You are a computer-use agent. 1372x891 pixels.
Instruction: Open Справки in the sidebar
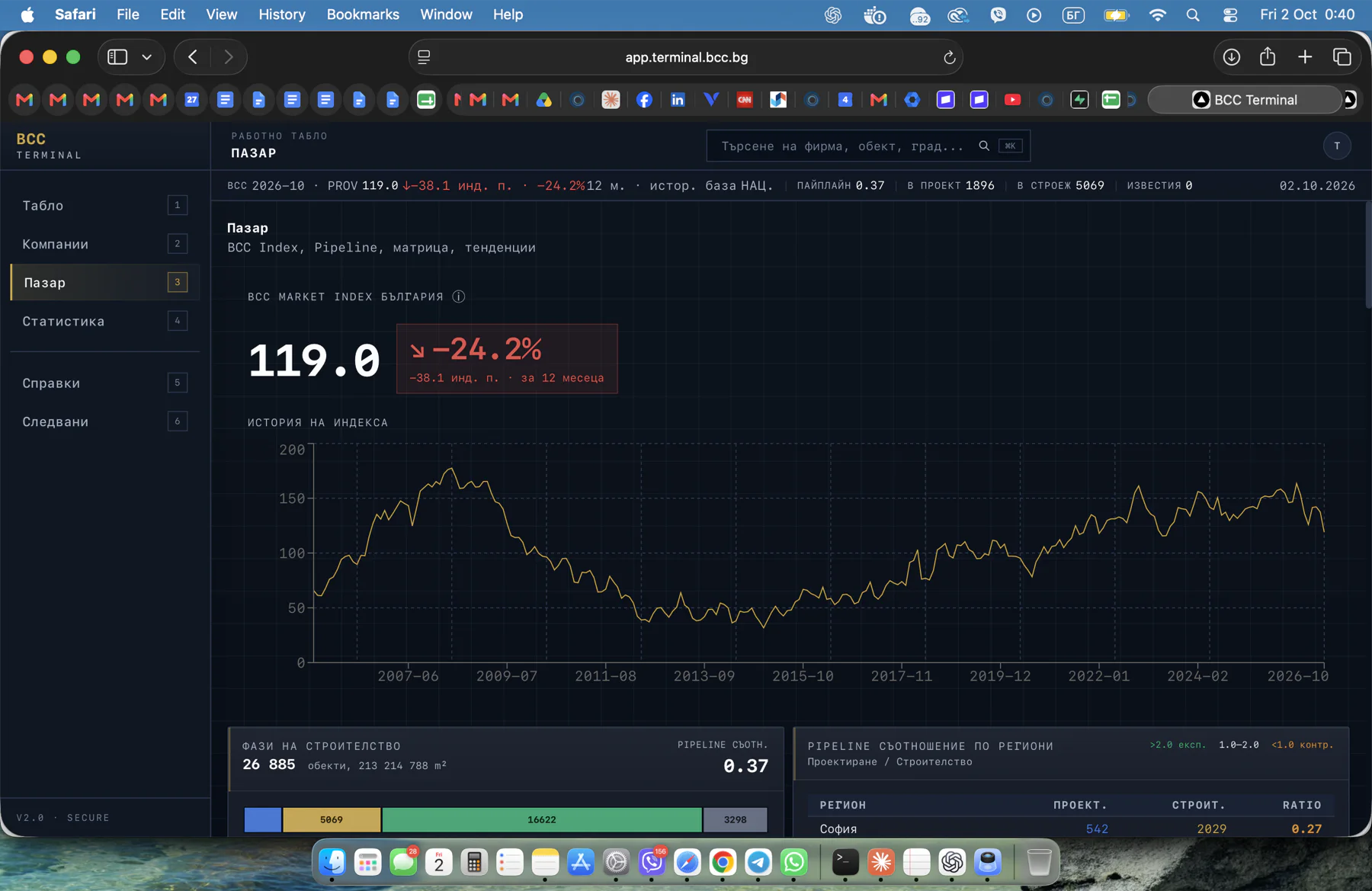point(105,383)
